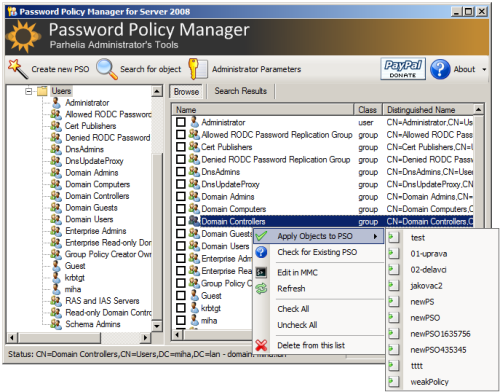Open the dropdown arrow next to About

pyautogui.click(x=484, y=69)
